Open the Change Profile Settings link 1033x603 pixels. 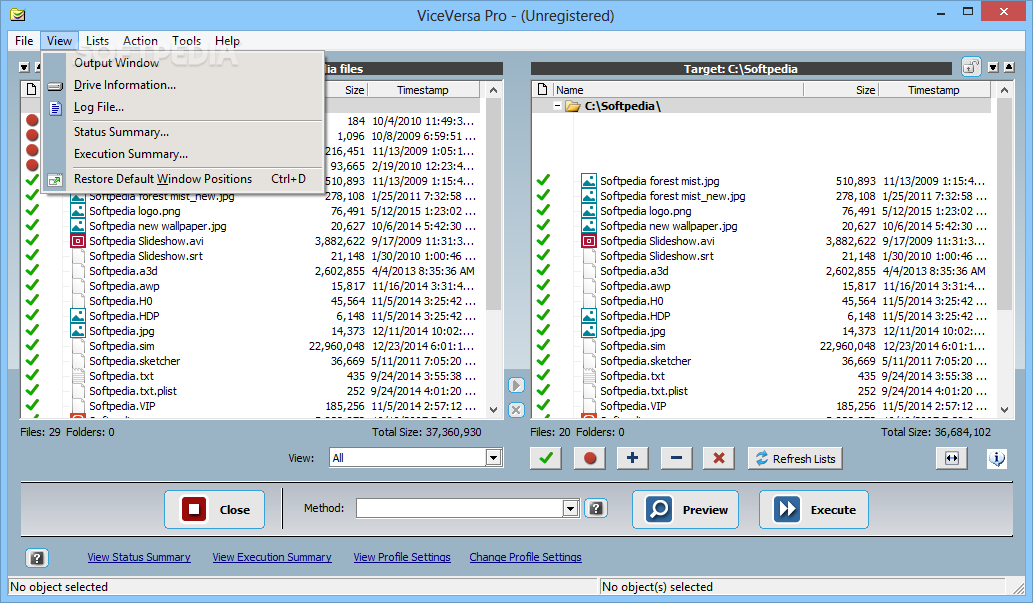(x=526, y=557)
